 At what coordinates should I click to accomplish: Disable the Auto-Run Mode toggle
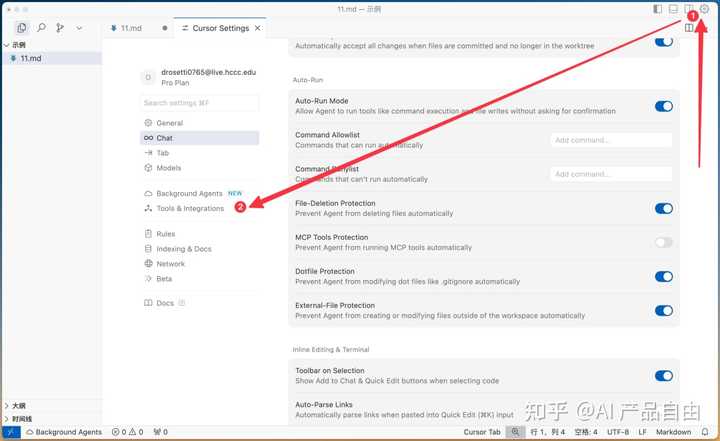coord(663,106)
